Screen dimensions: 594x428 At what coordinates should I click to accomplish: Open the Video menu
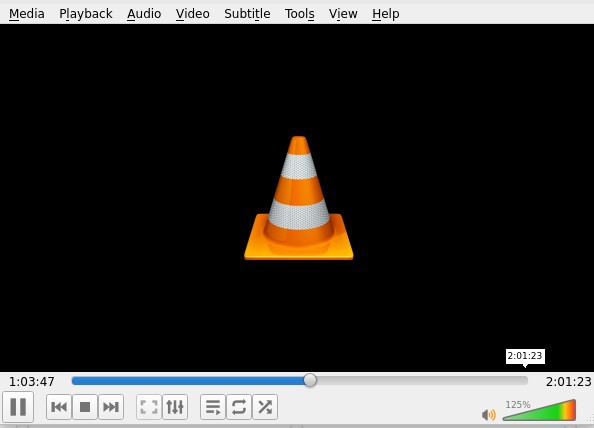(192, 14)
